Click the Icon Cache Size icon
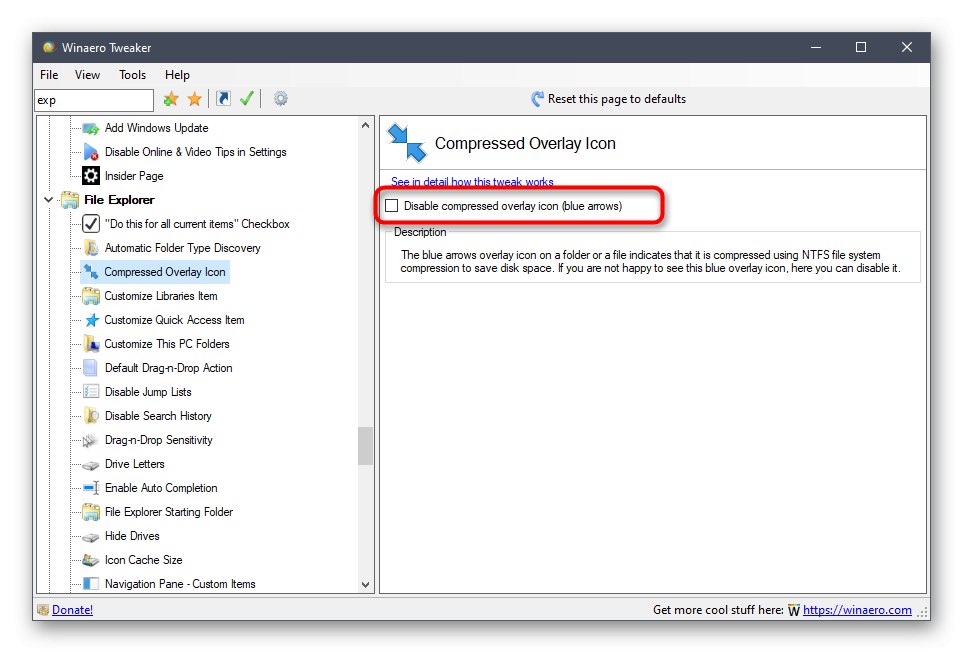This screenshot has height=653, width=963. 91,560
